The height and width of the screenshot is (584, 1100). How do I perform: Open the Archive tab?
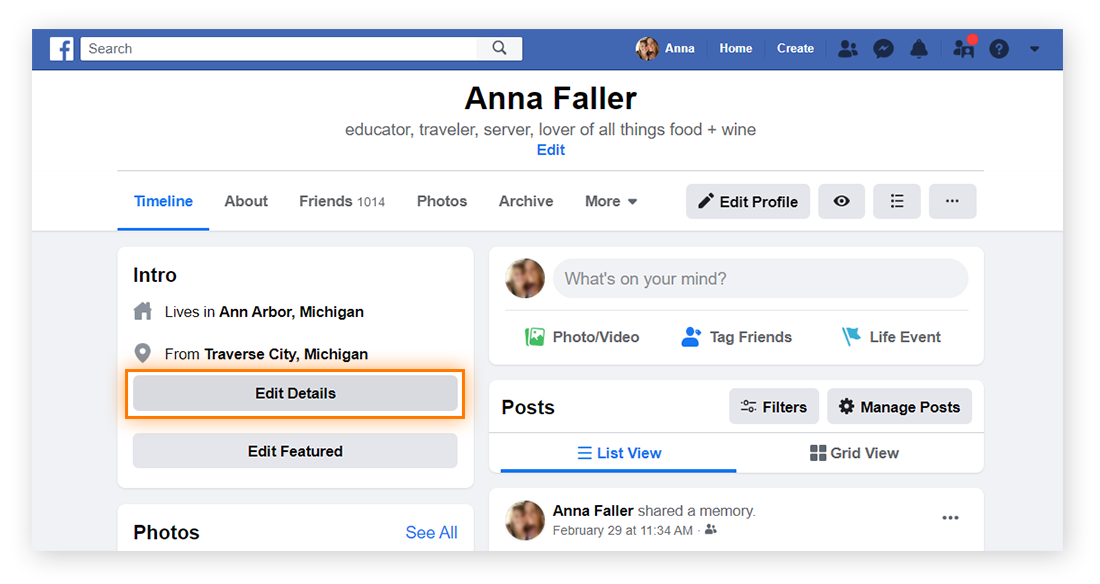pos(525,201)
